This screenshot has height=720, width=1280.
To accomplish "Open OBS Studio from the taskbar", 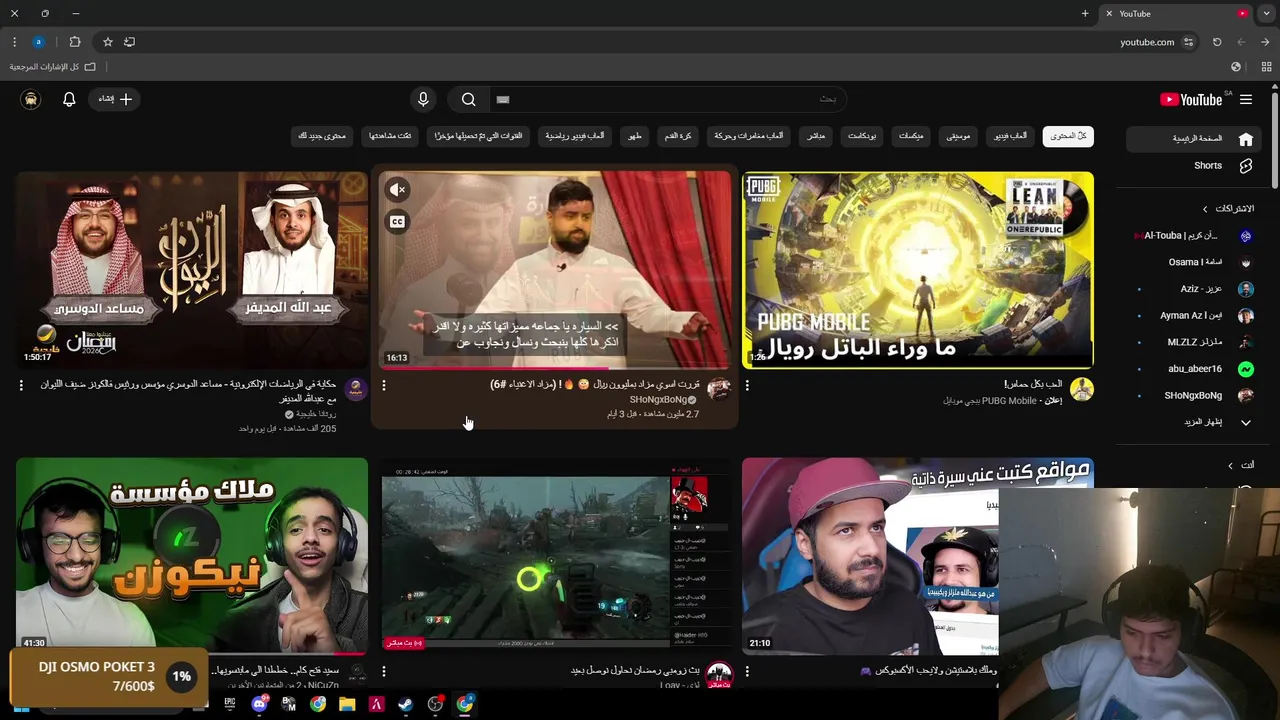I will [x=435, y=704].
